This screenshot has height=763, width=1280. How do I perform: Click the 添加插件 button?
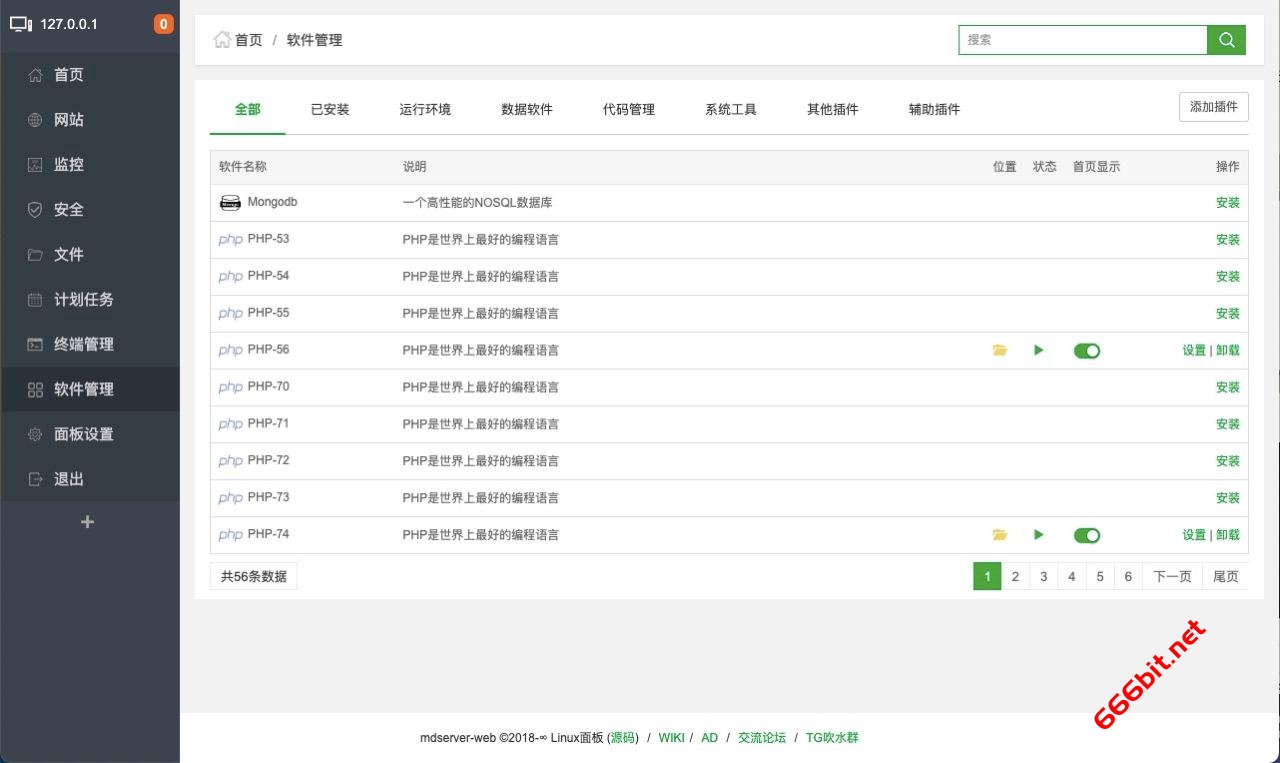click(x=1213, y=106)
